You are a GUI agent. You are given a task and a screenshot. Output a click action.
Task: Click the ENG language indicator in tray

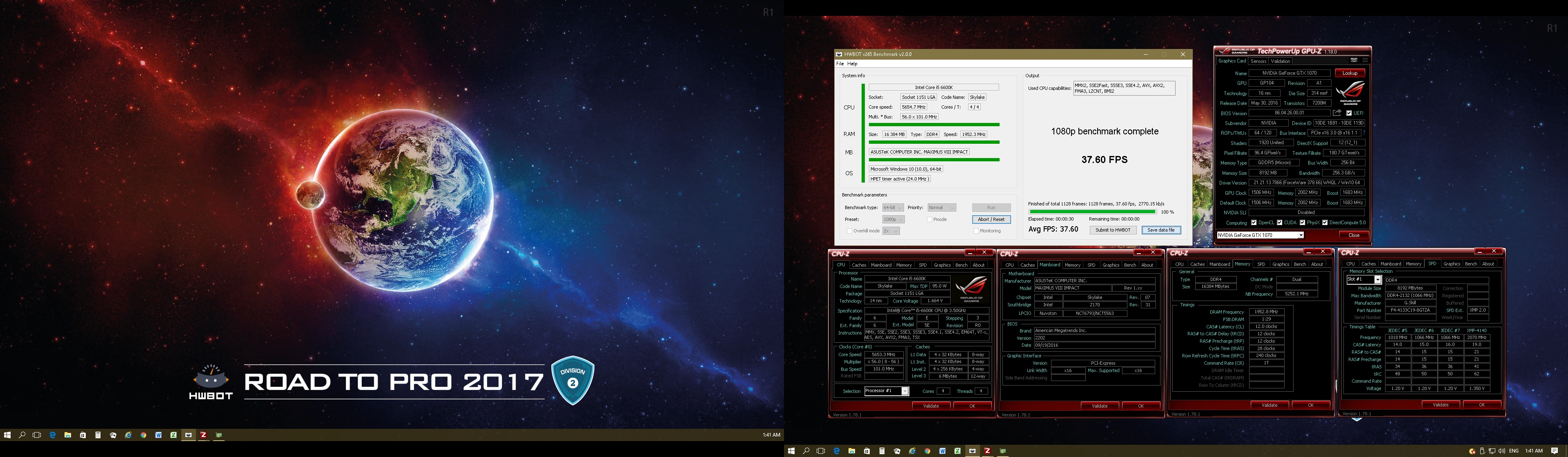click(x=1514, y=451)
